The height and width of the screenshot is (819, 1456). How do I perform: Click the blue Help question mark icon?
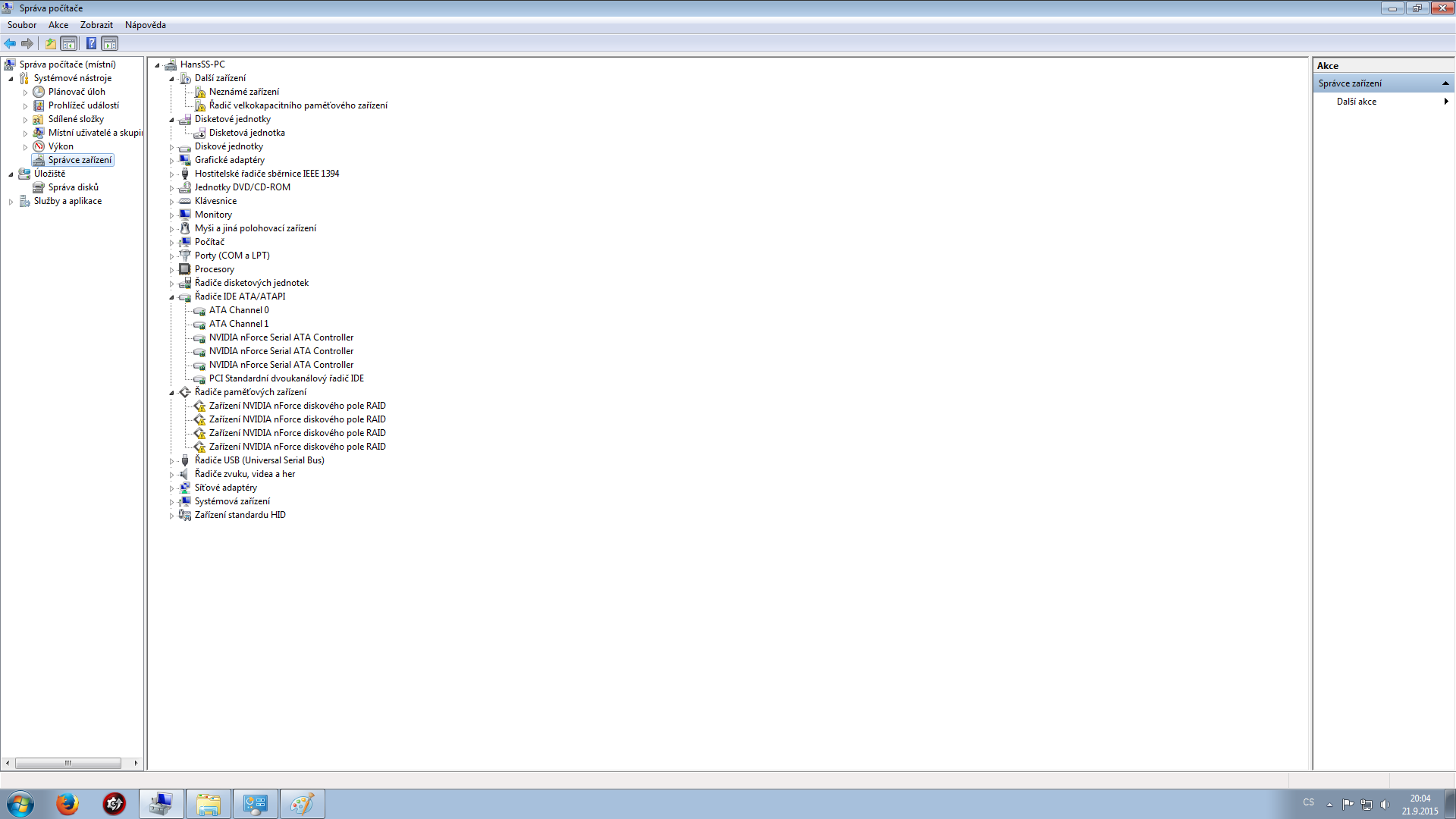point(91,43)
